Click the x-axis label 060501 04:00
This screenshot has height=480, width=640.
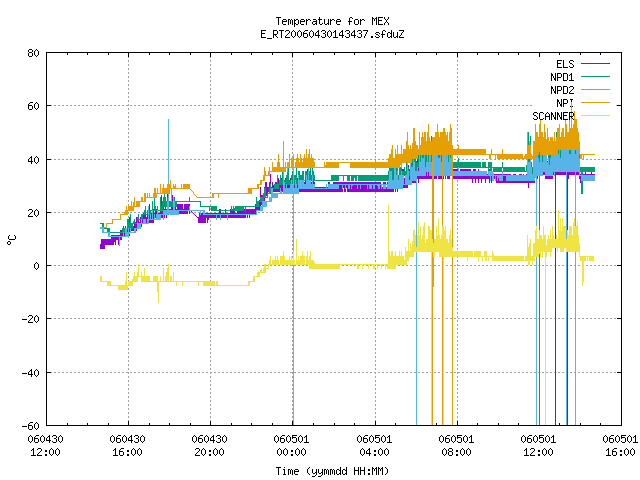coord(374,445)
